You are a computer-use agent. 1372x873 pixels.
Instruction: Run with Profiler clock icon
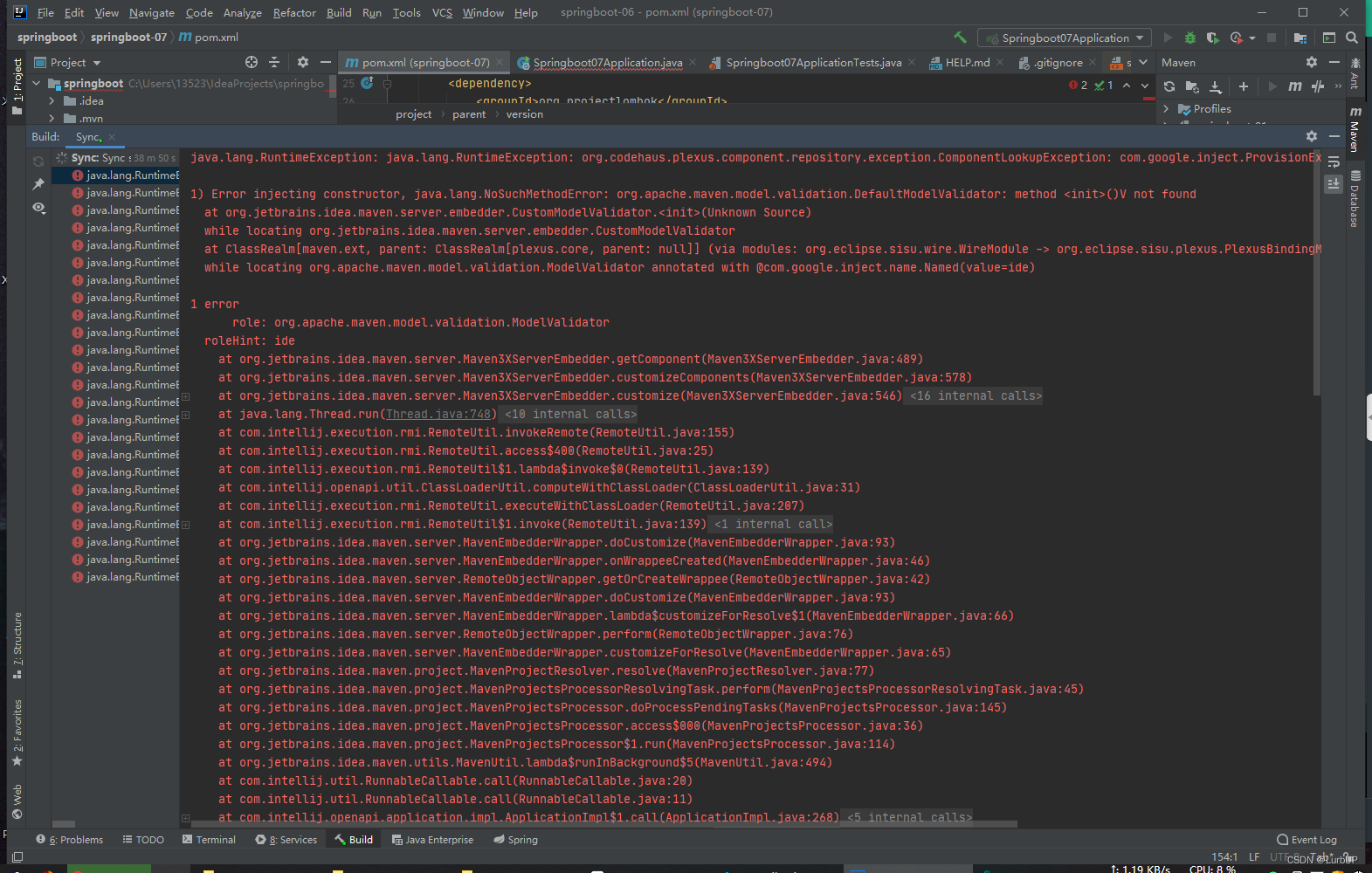1236,38
